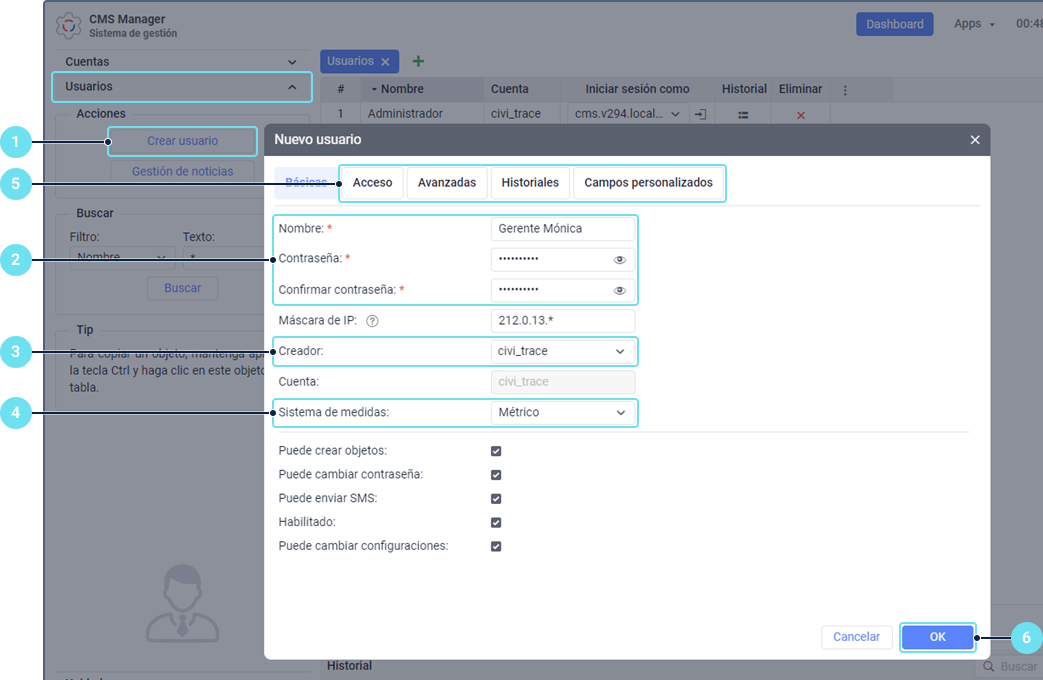
Task: Click the login-as arrow icon for Administrador
Action: pos(701,115)
